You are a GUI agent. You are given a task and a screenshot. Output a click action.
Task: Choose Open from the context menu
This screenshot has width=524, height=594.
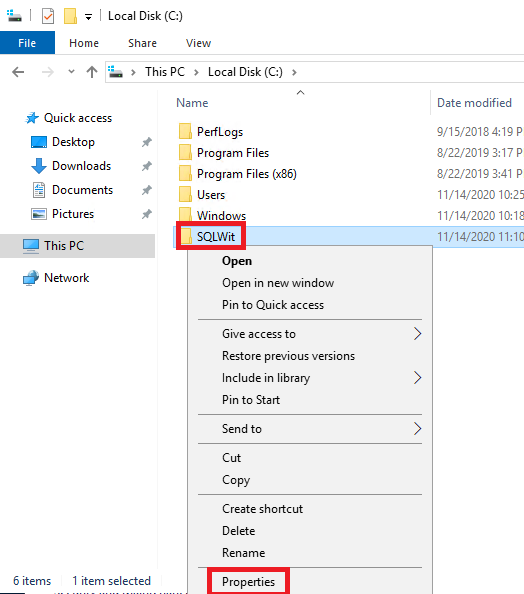click(x=237, y=261)
